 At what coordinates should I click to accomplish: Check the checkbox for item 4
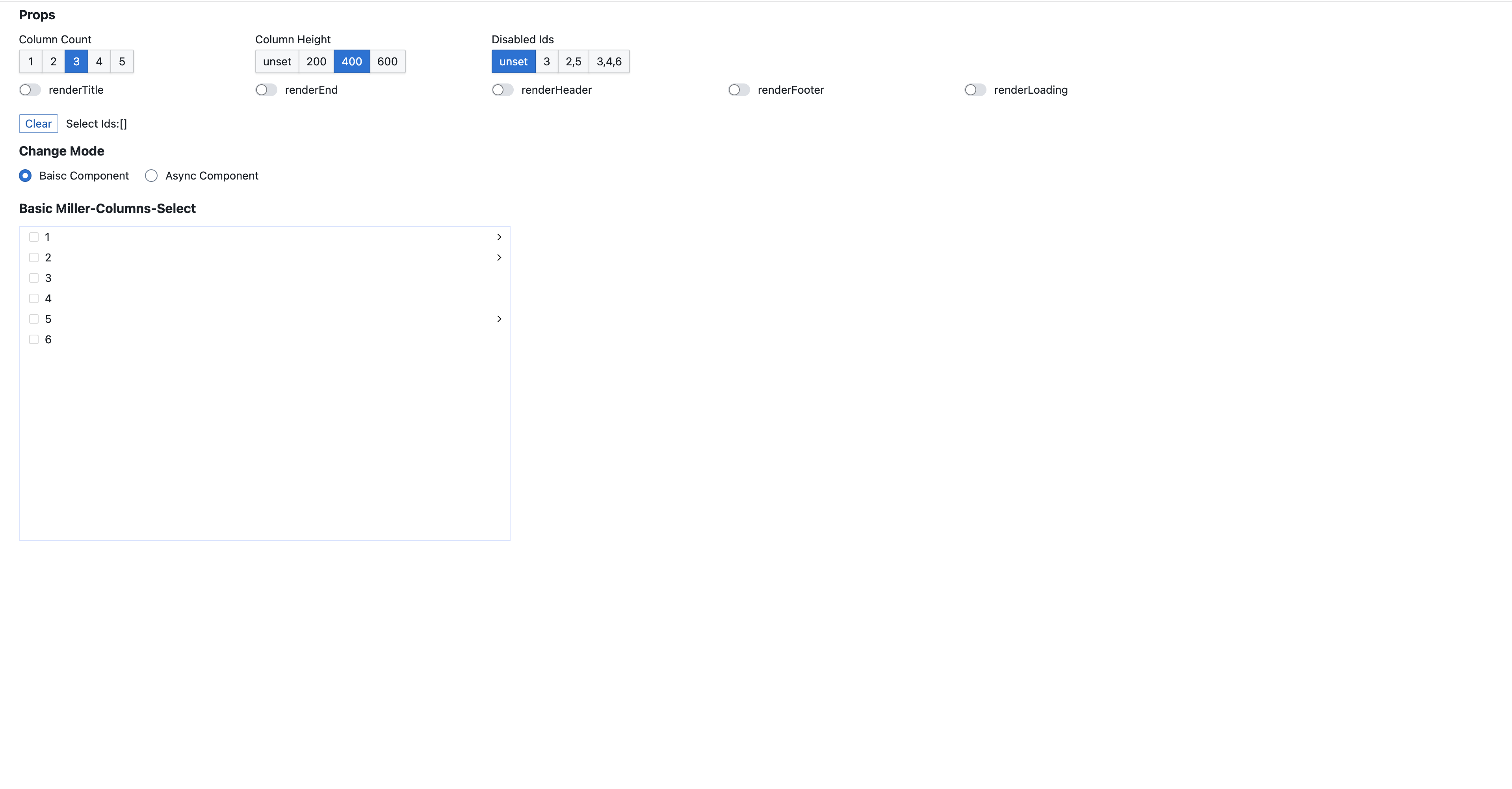click(x=34, y=298)
